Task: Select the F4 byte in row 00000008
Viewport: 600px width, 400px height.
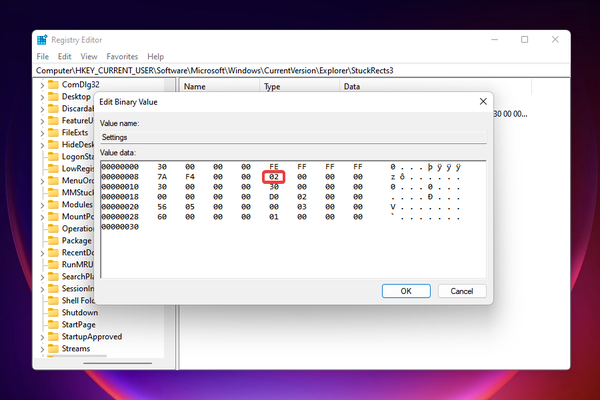Action: click(190, 177)
